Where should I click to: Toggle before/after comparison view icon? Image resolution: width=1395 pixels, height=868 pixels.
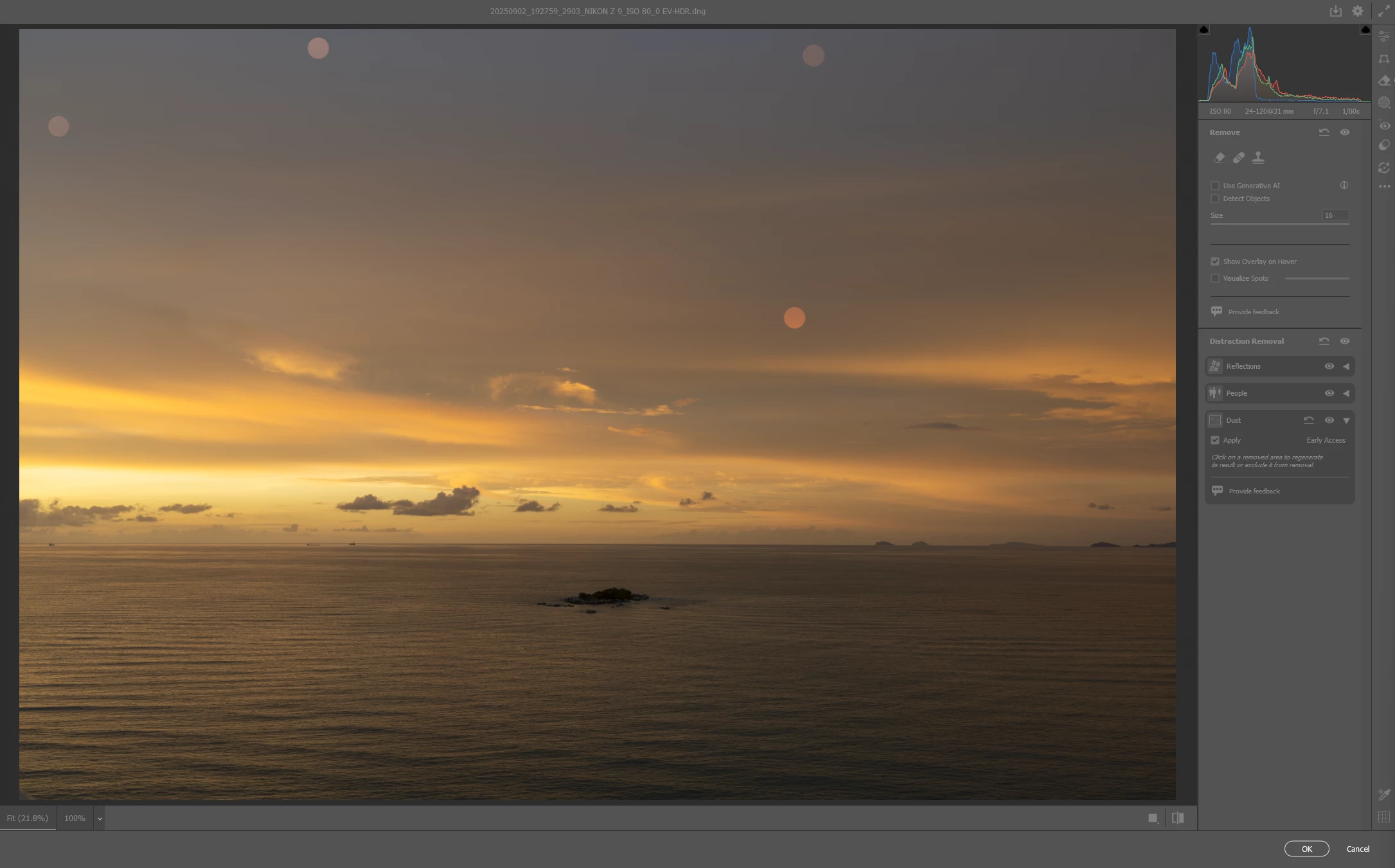pyautogui.click(x=1177, y=818)
